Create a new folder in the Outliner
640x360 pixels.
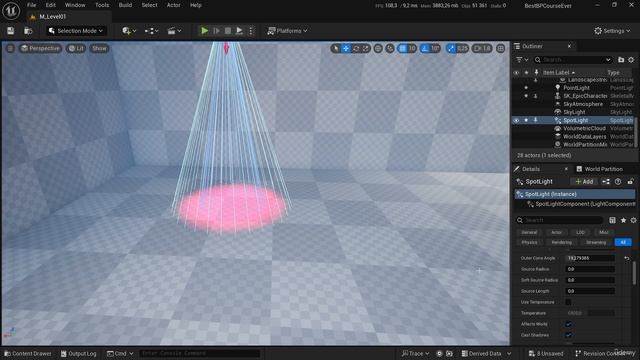(x=621, y=60)
